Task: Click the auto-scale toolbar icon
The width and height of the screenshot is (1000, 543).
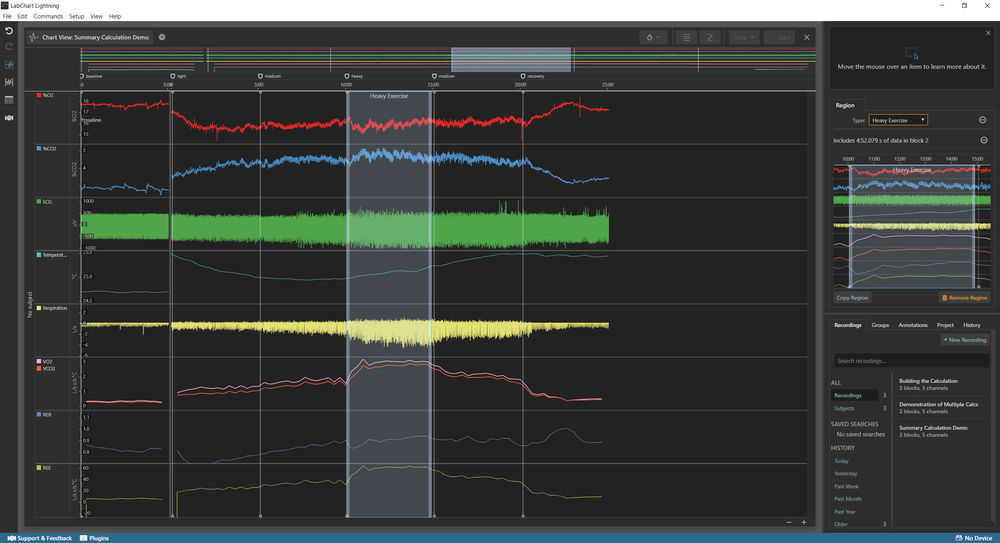Action: tap(710, 37)
